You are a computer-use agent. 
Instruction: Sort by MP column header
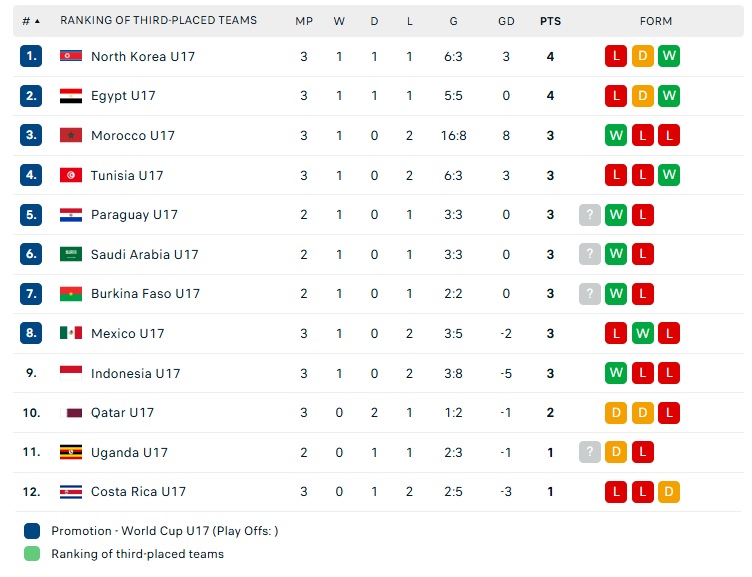[x=304, y=21]
